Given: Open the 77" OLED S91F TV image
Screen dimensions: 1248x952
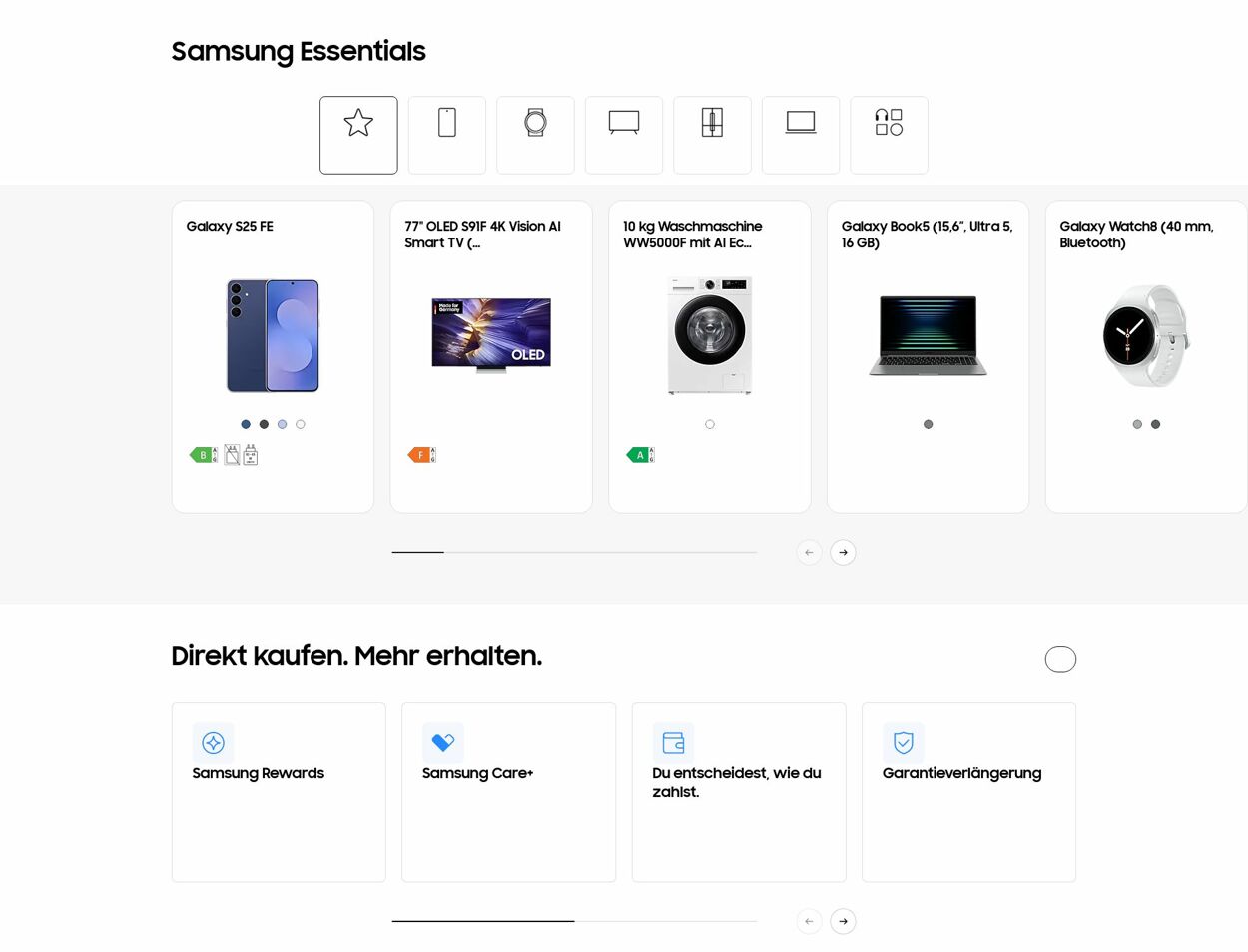Looking at the screenshot, I should tap(491, 335).
